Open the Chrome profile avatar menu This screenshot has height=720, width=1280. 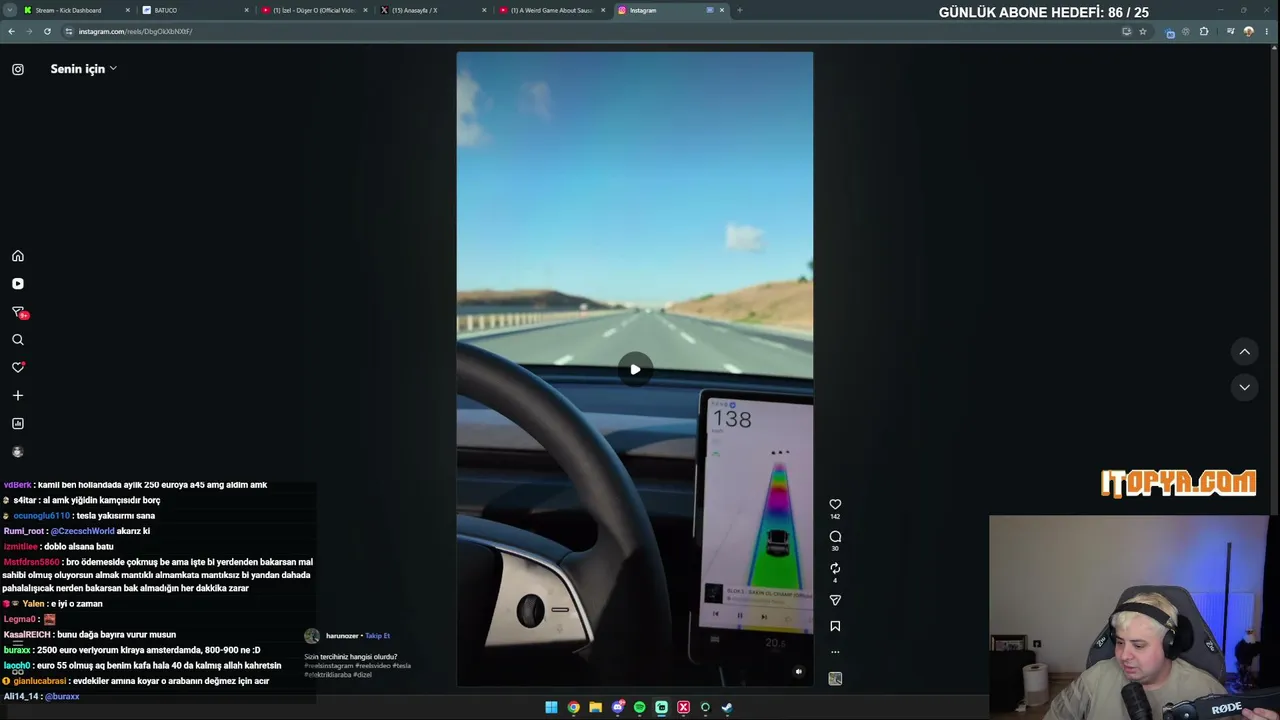point(1248,31)
